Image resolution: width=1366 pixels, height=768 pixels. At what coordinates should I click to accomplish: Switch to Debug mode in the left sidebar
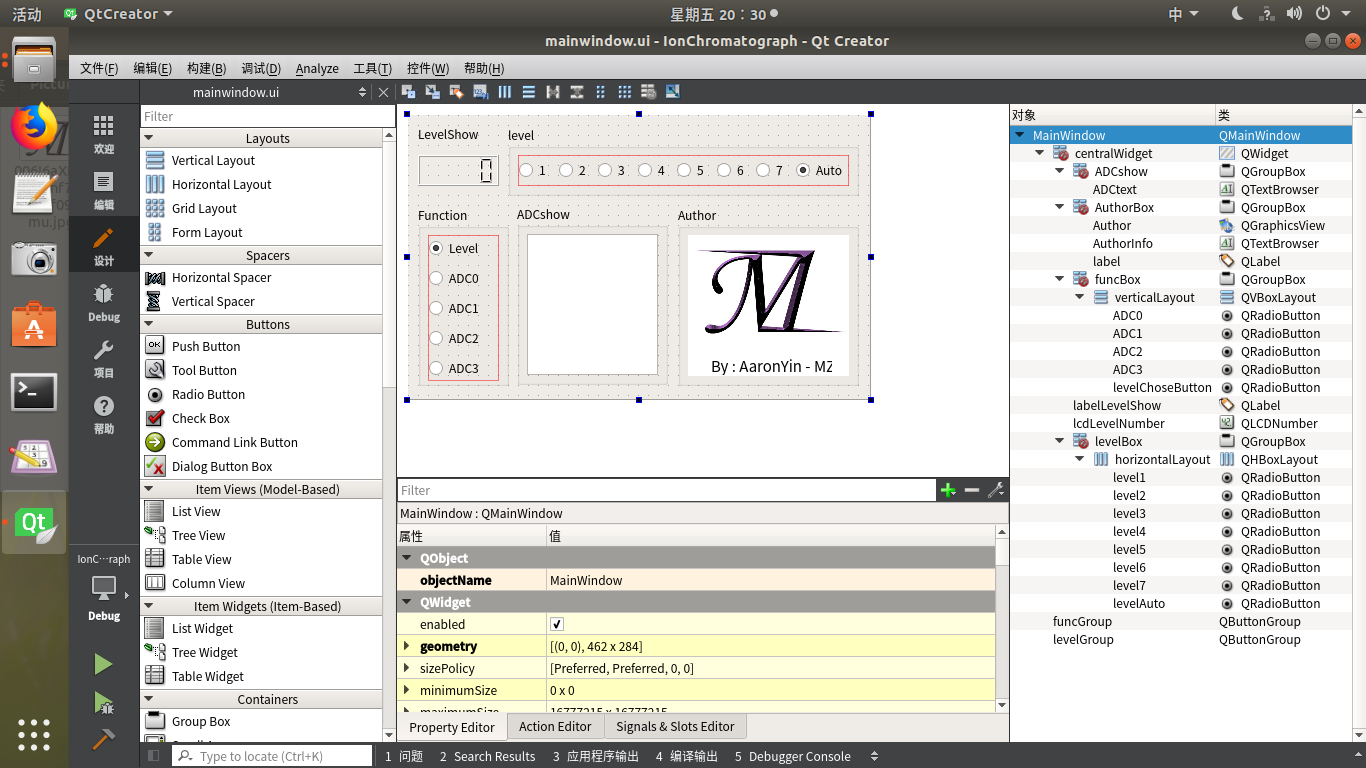tap(104, 302)
